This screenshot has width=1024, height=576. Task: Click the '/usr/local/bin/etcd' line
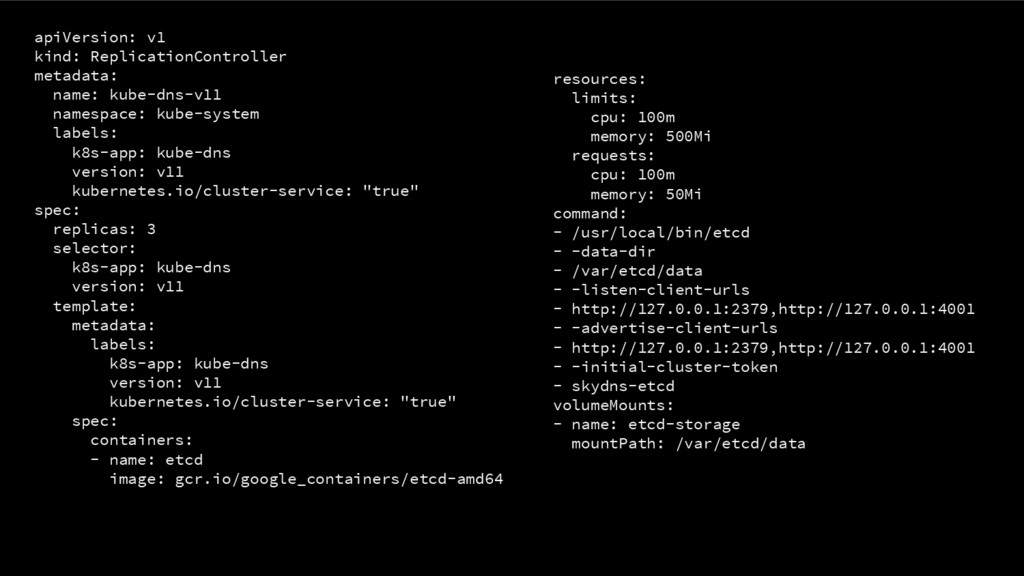click(x=651, y=232)
